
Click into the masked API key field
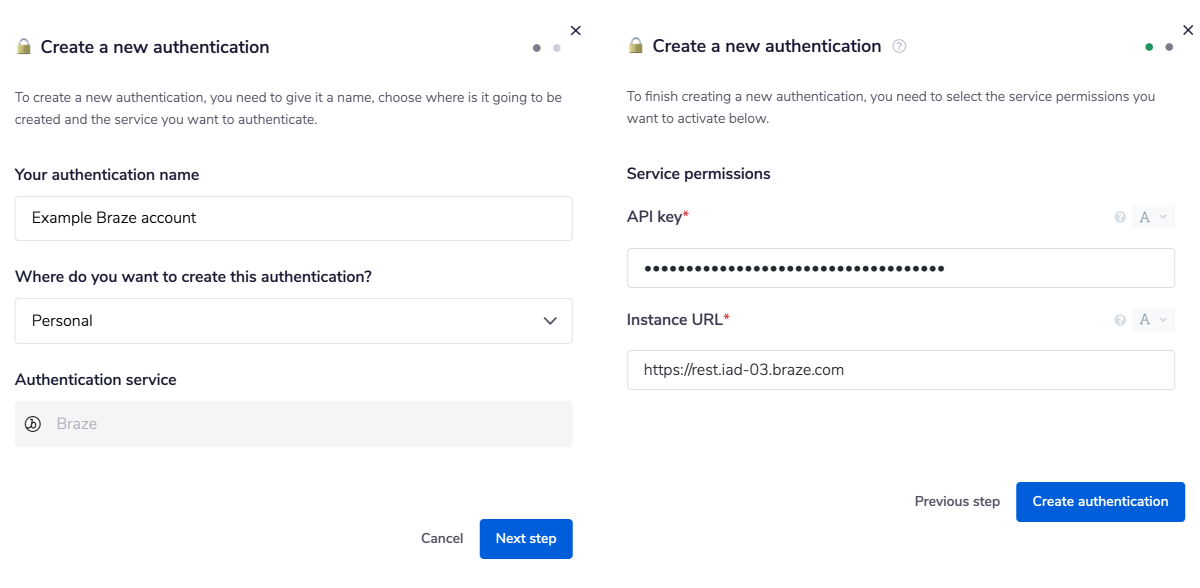[900, 268]
